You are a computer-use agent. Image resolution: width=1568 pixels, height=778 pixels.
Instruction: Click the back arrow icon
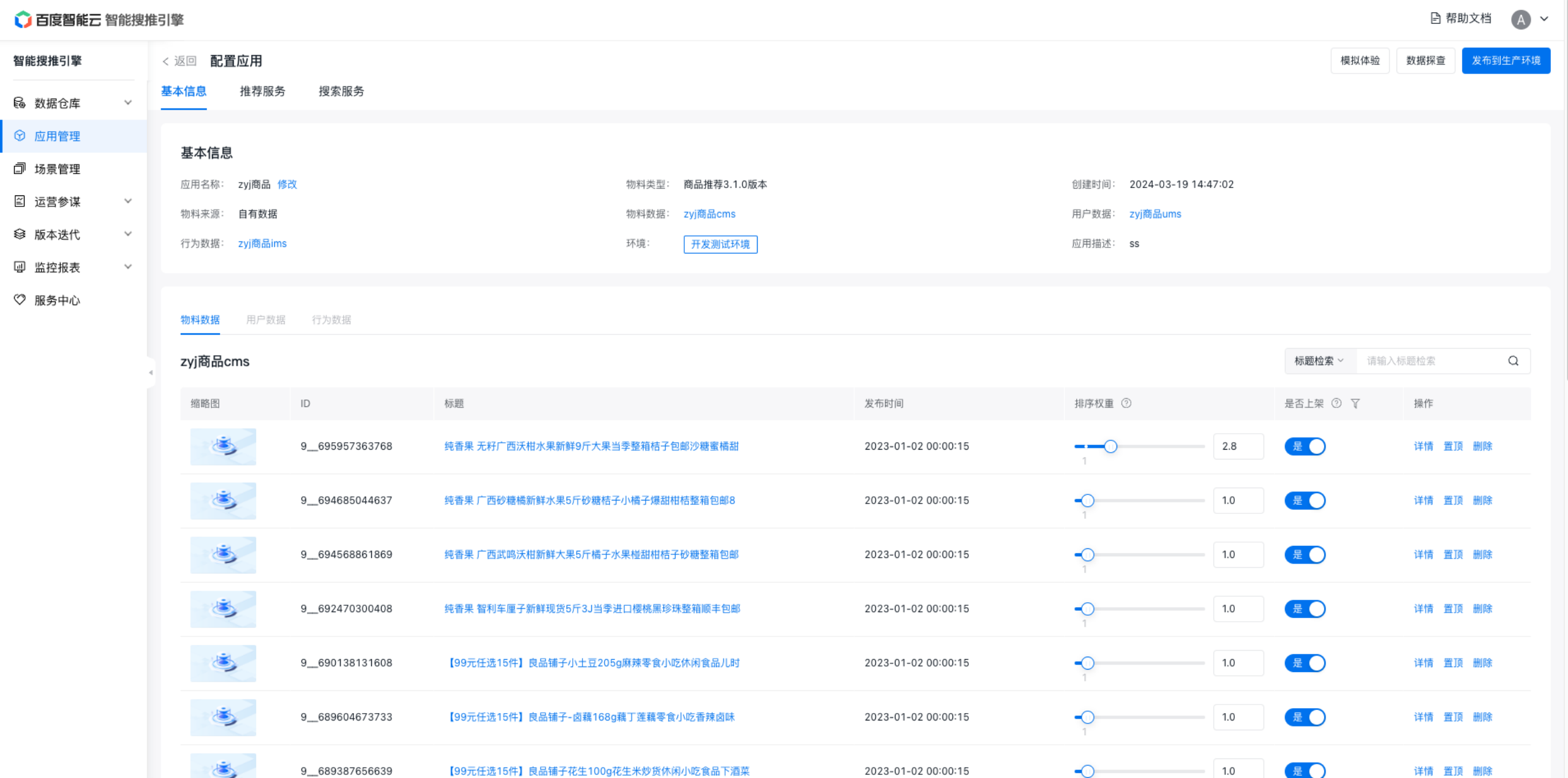[x=165, y=61]
